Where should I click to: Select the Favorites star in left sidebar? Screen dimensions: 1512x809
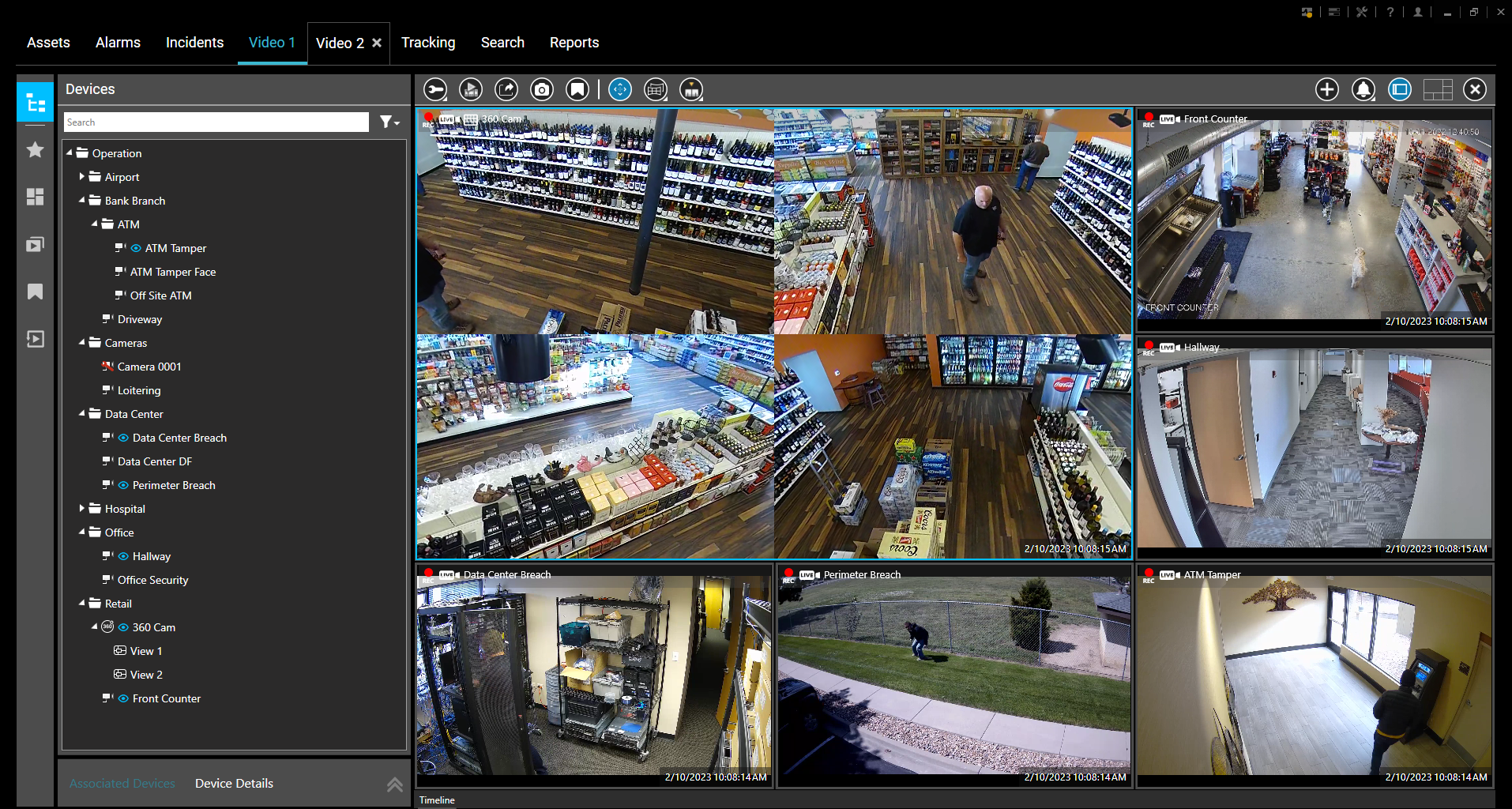(x=34, y=149)
